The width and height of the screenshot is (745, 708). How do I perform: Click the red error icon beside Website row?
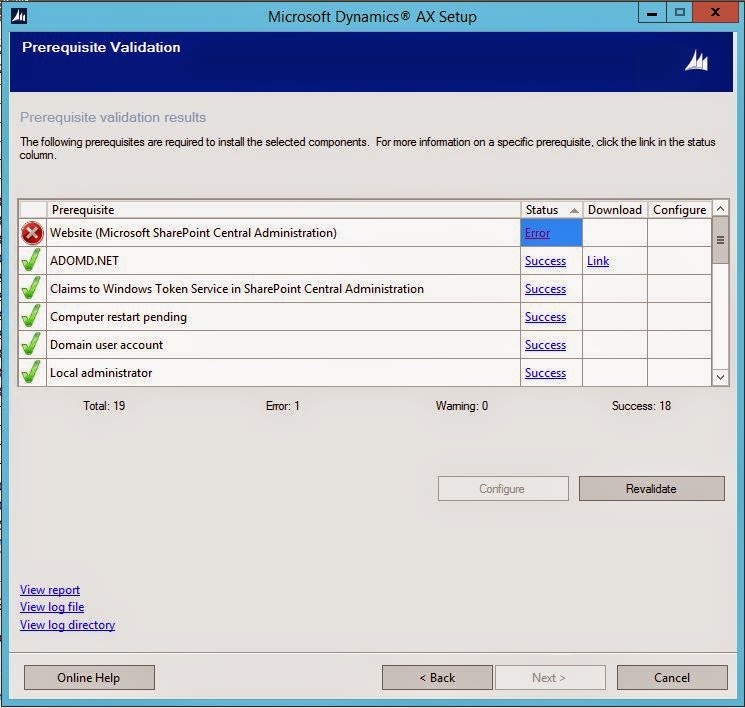click(x=32, y=233)
